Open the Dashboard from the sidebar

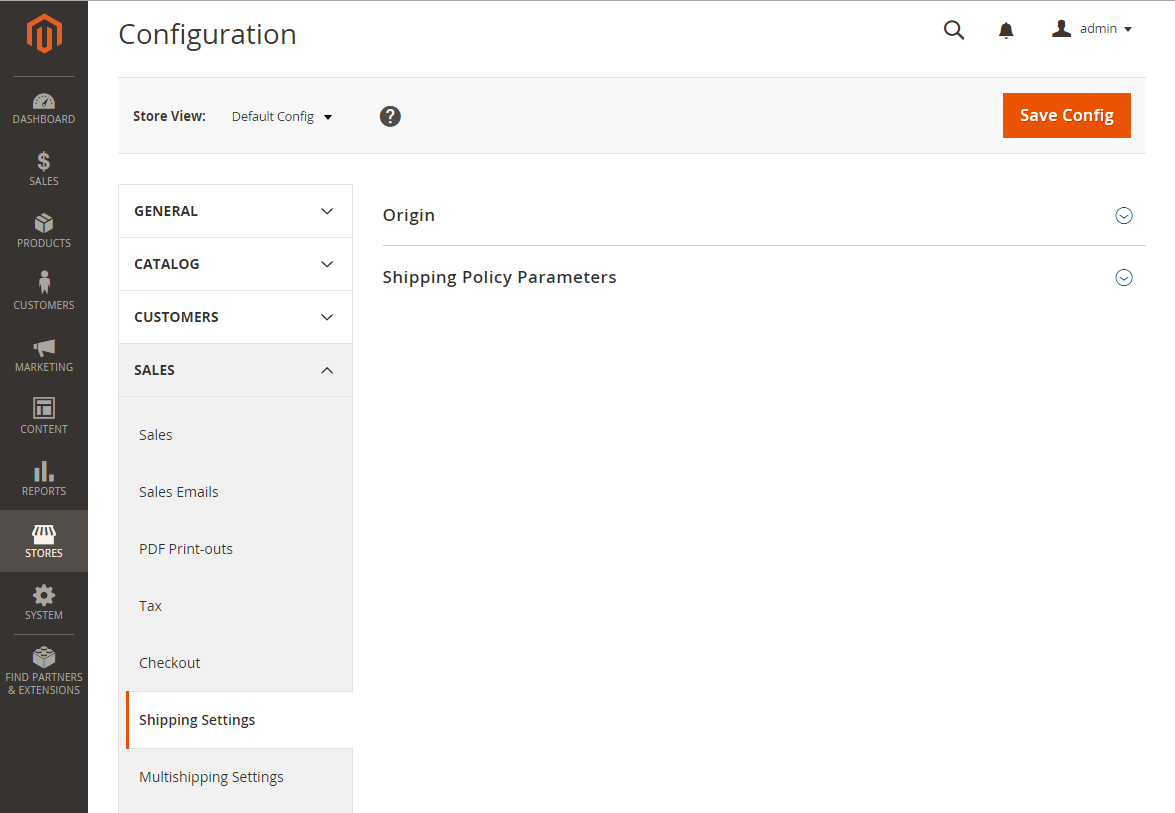[43, 109]
